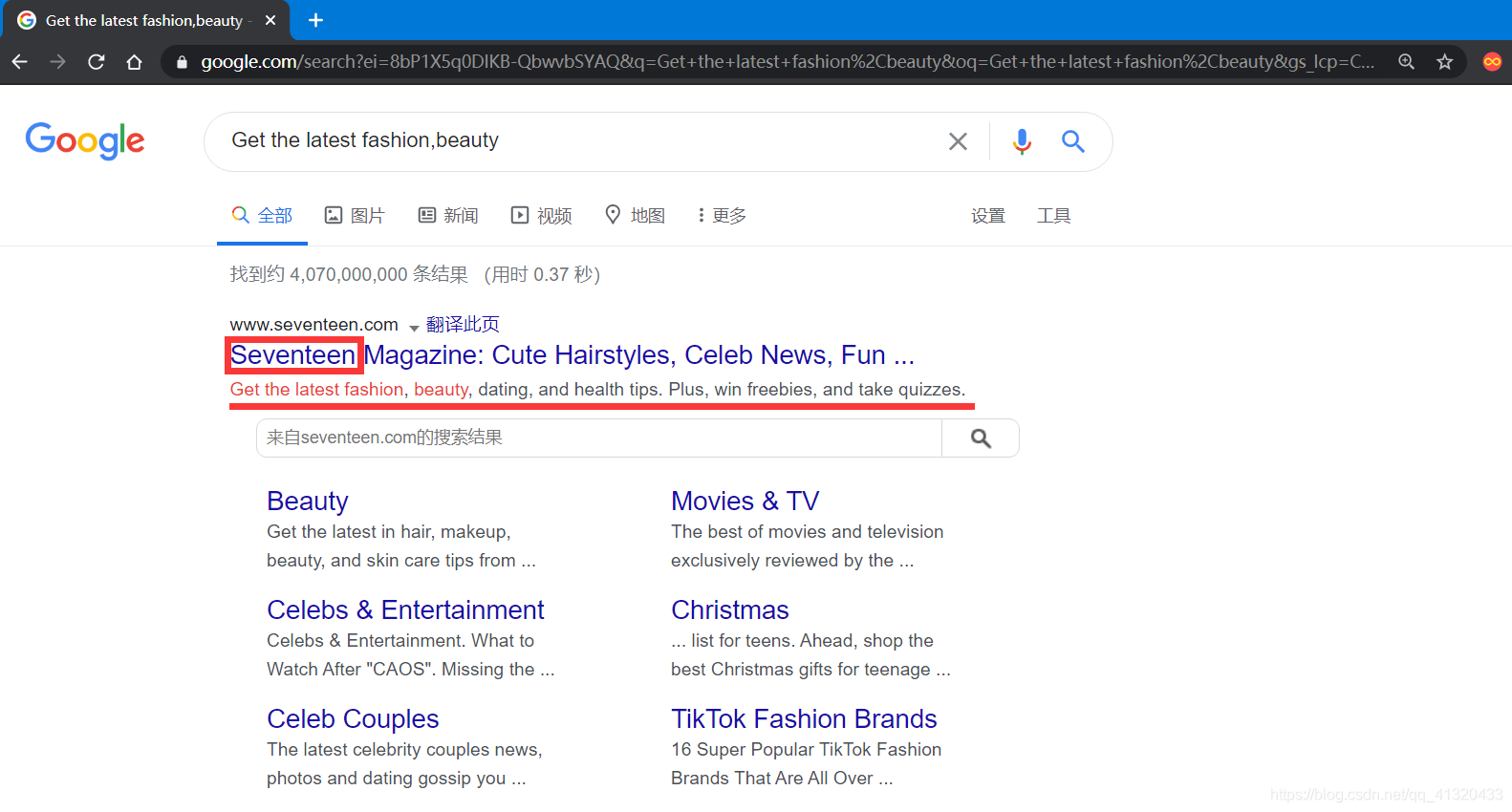Click the browser address bar URL
The image size is (1512, 812).
pyautogui.click(x=788, y=62)
